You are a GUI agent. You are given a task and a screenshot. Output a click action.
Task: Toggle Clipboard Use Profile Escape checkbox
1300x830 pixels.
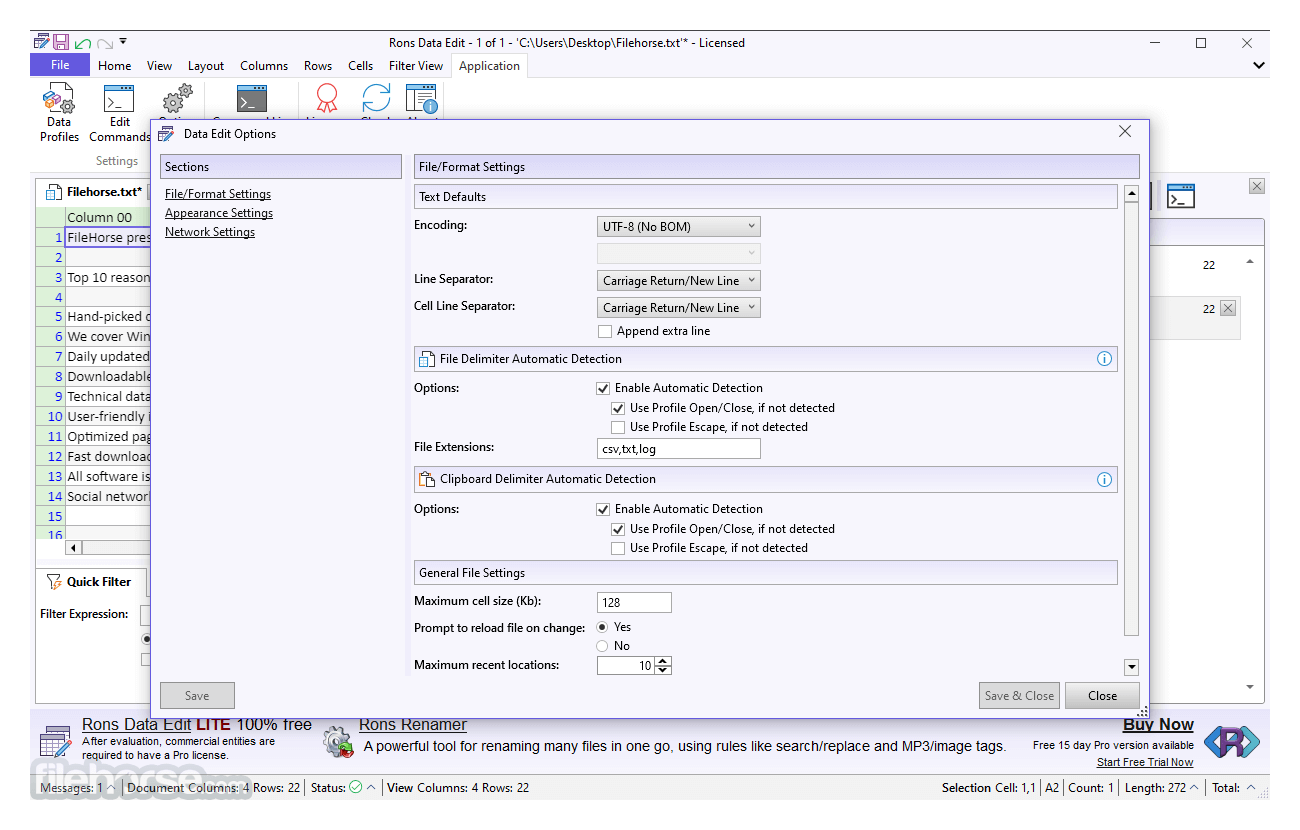click(618, 548)
